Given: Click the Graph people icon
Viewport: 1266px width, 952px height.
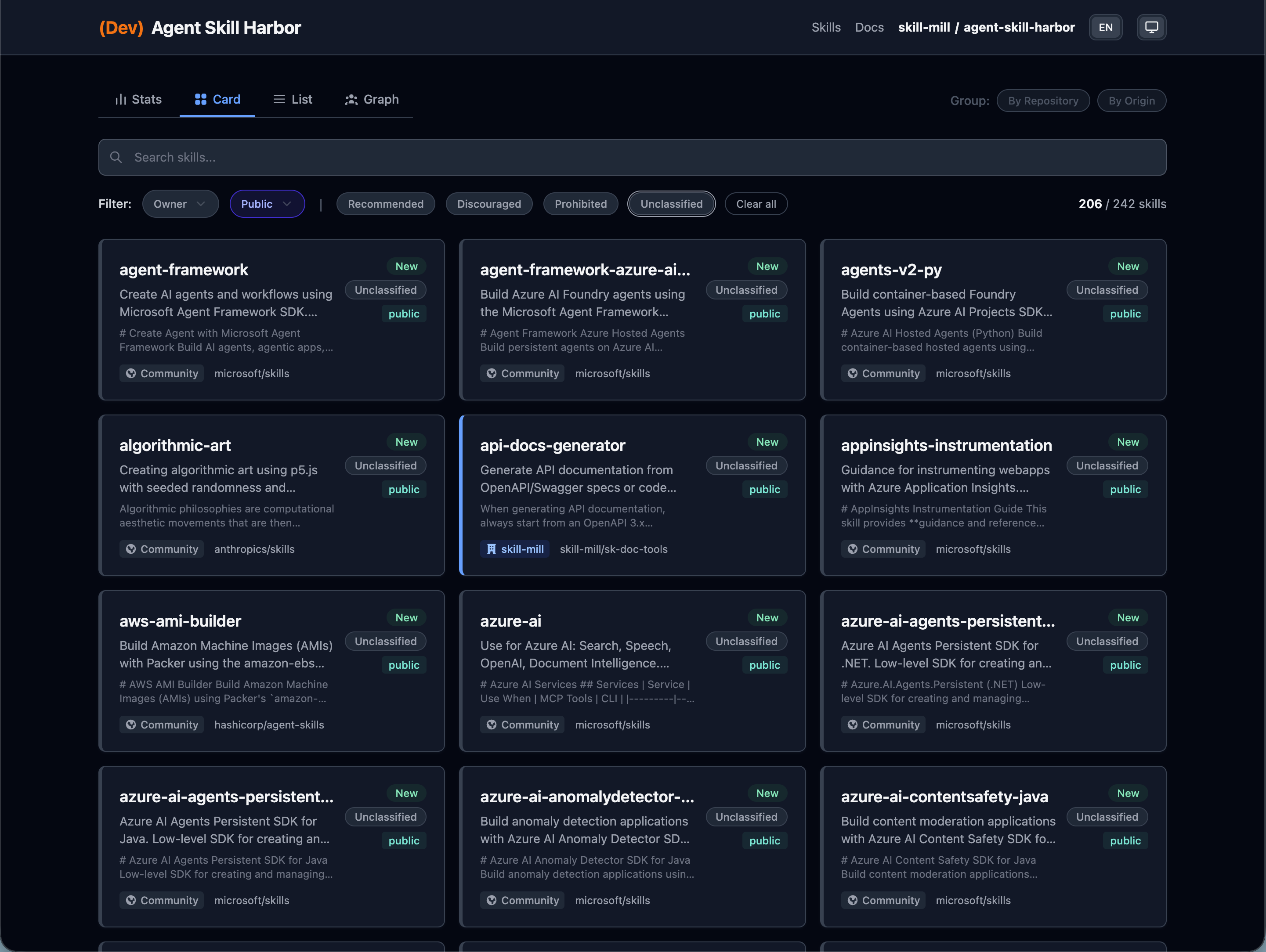Looking at the screenshot, I should (x=351, y=100).
